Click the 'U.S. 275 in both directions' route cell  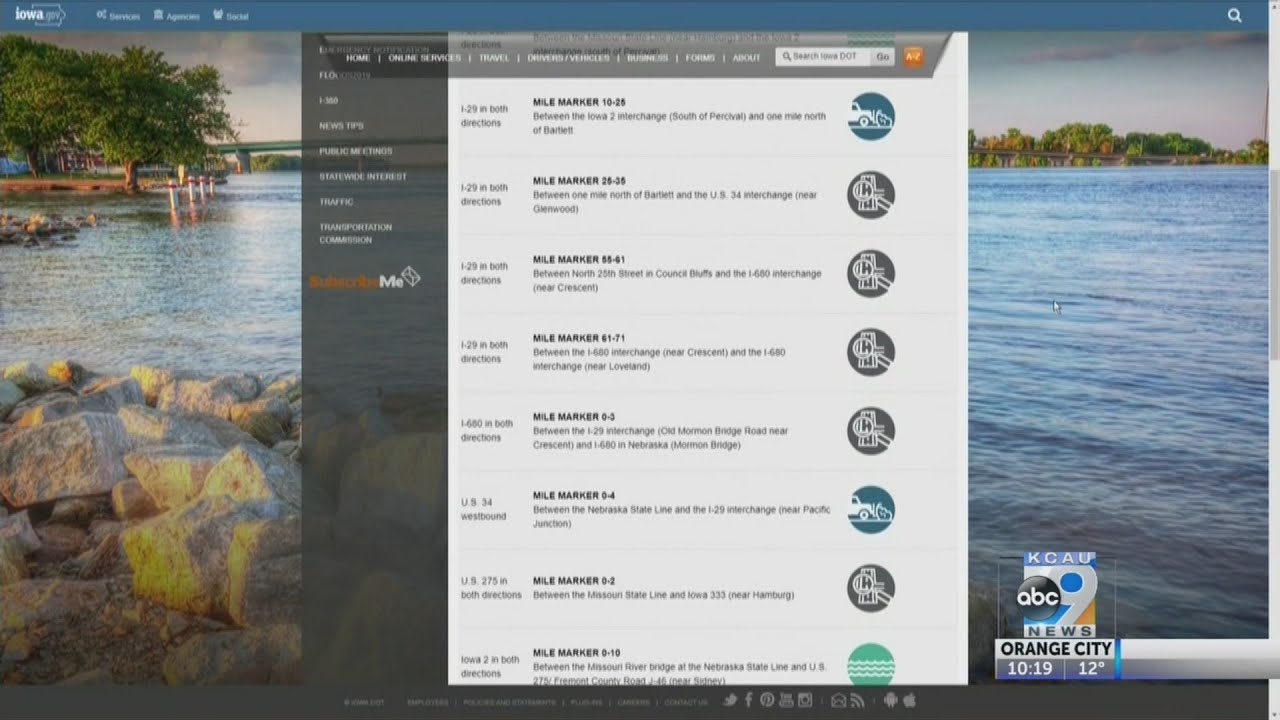point(491,588)
